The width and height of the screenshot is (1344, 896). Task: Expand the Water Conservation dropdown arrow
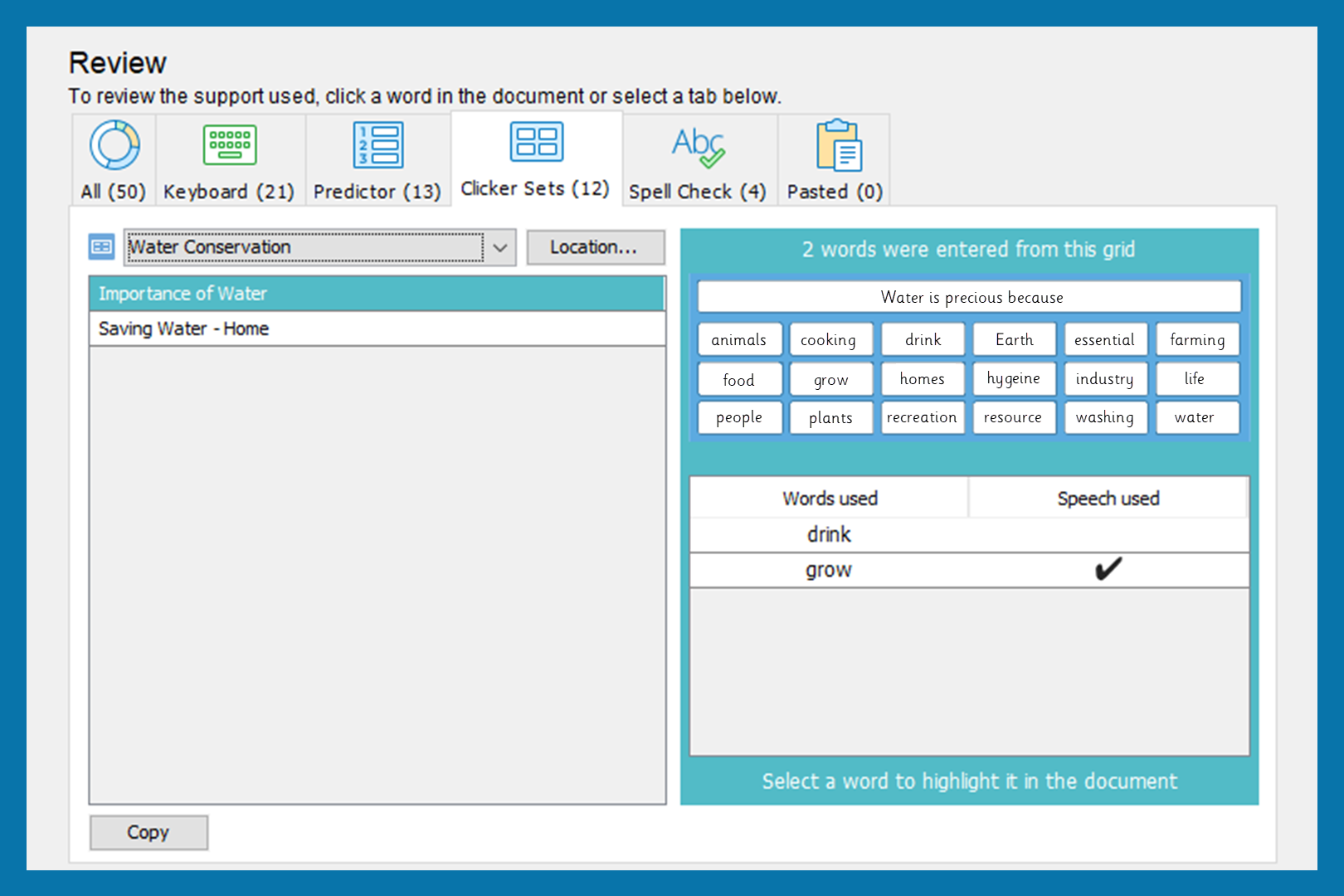click(x=500, y=248)
